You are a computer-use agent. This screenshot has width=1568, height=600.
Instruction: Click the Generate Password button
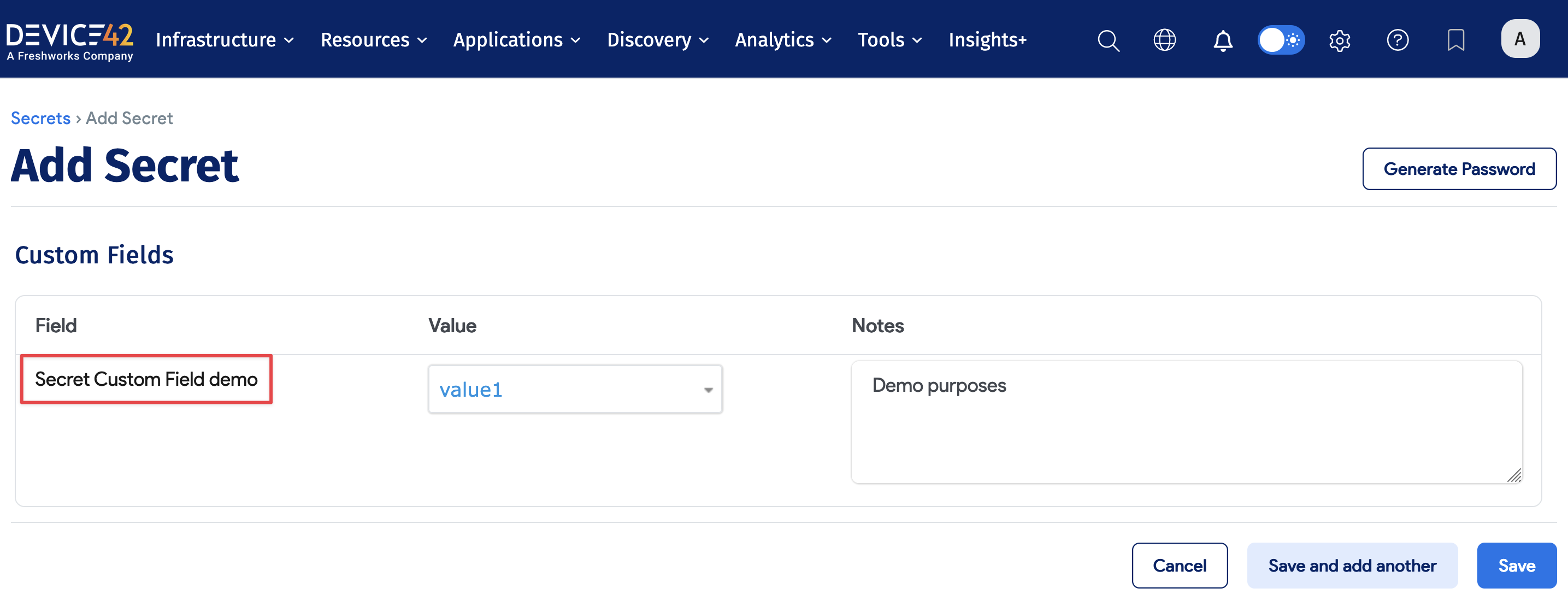[x=1458, y=168]
